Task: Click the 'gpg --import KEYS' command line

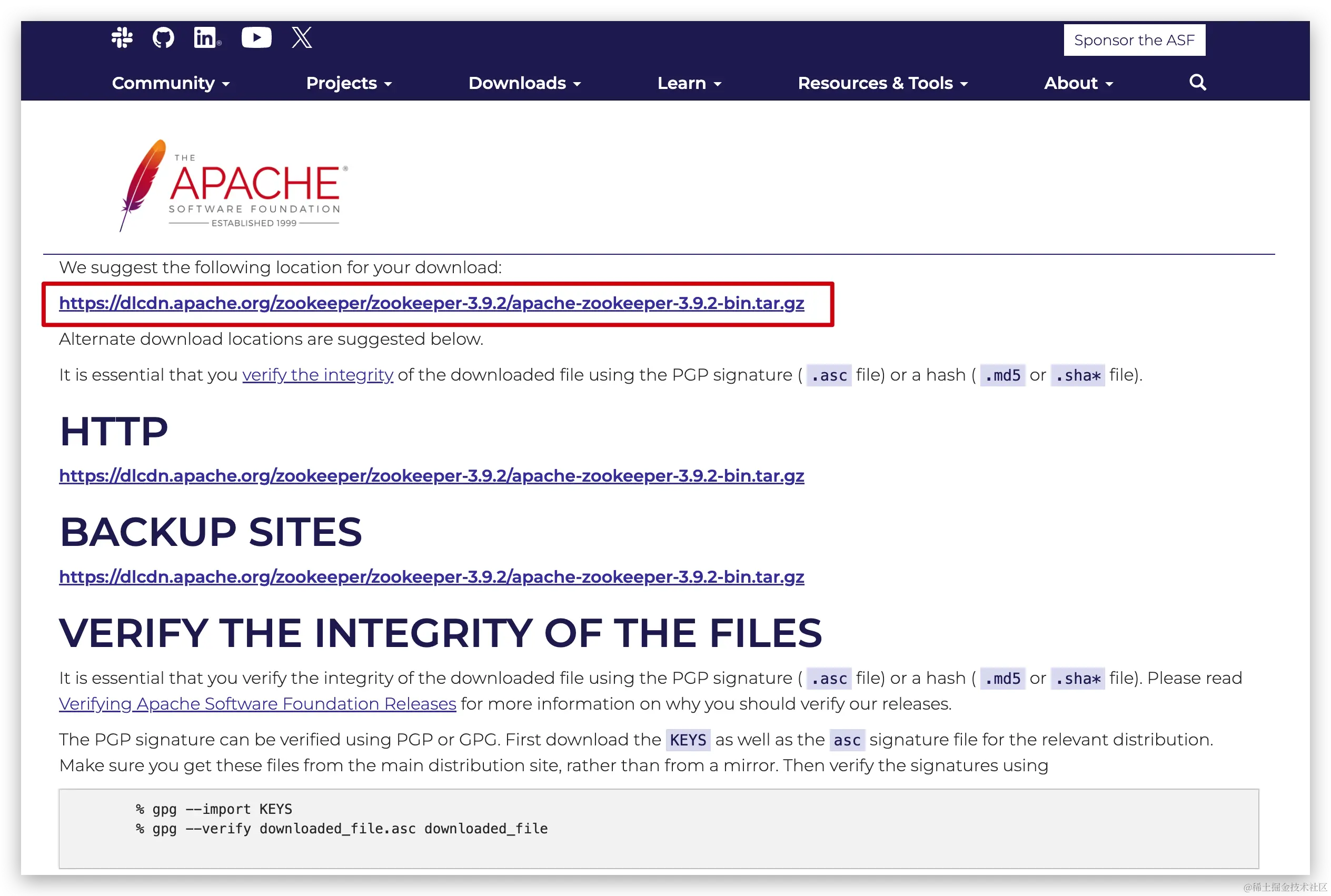Action: 214,809
